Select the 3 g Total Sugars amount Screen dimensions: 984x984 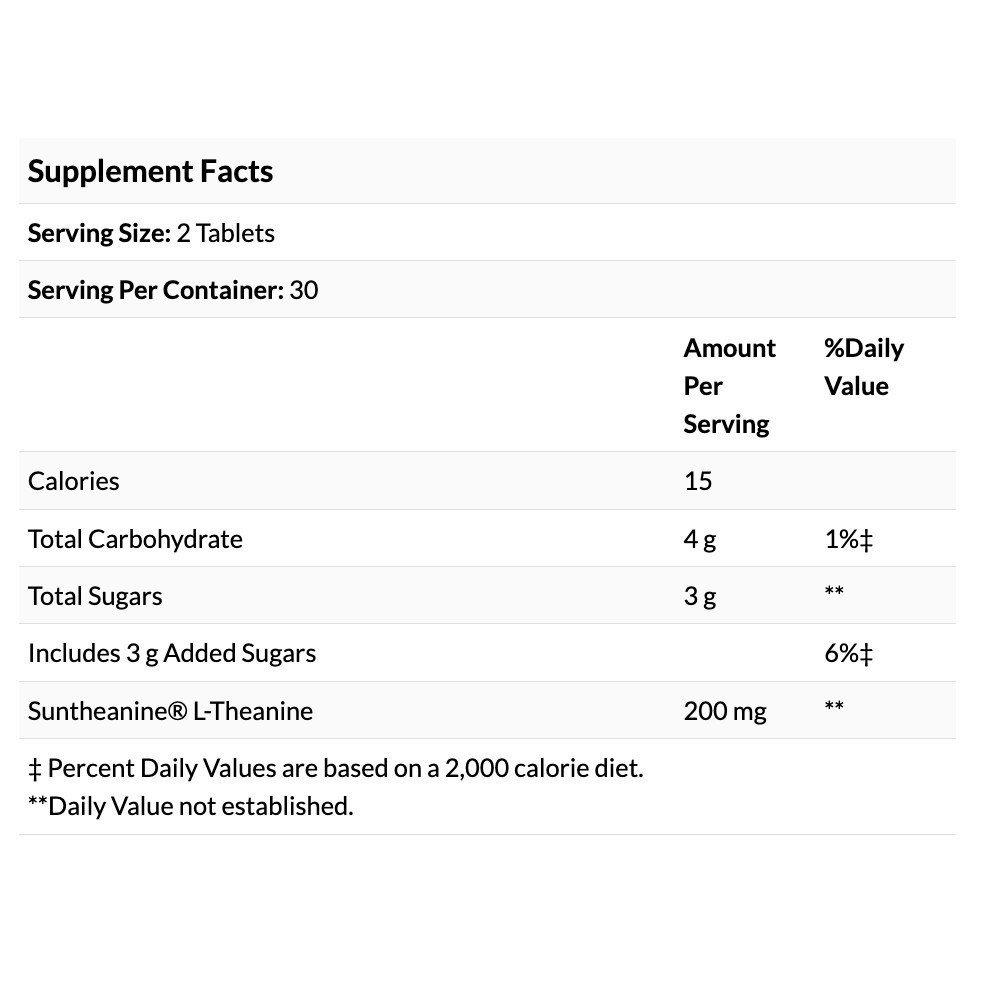pyautogui.click(x=700, y=596)
